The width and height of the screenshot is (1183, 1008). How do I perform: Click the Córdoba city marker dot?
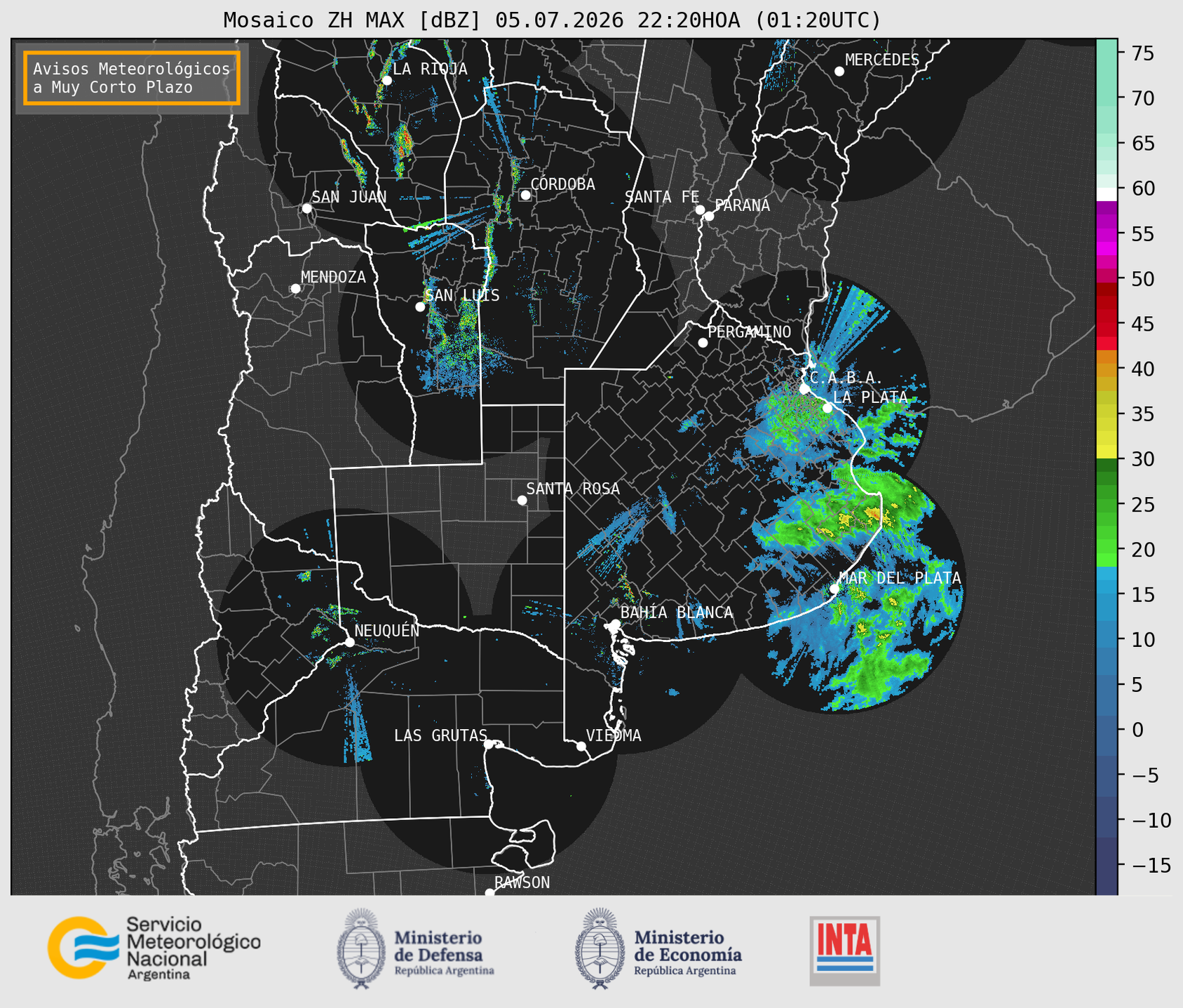[x=525, y=195]
